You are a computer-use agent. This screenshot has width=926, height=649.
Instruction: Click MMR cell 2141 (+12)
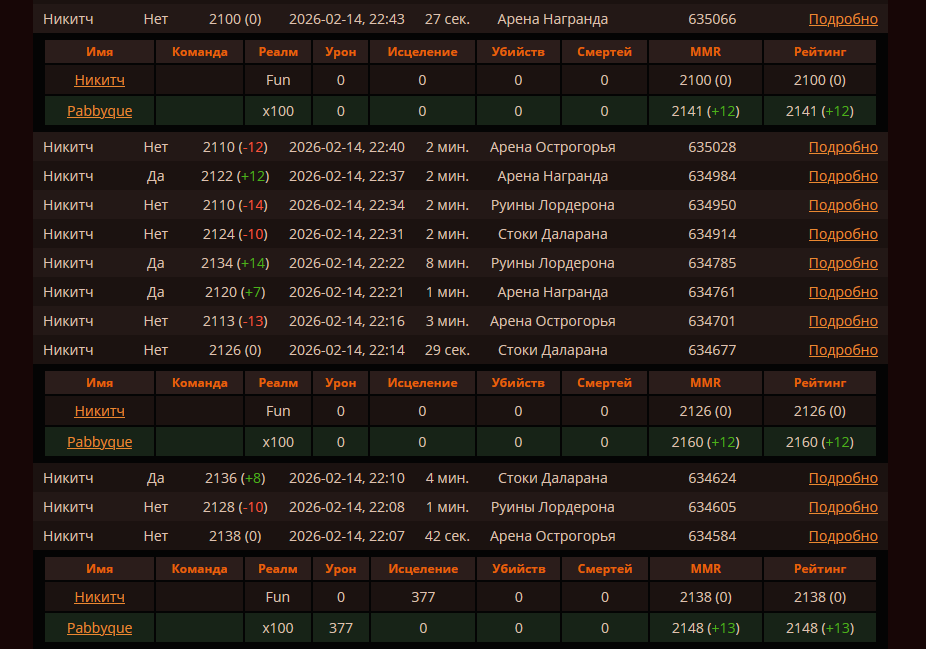tap(705, 111)
